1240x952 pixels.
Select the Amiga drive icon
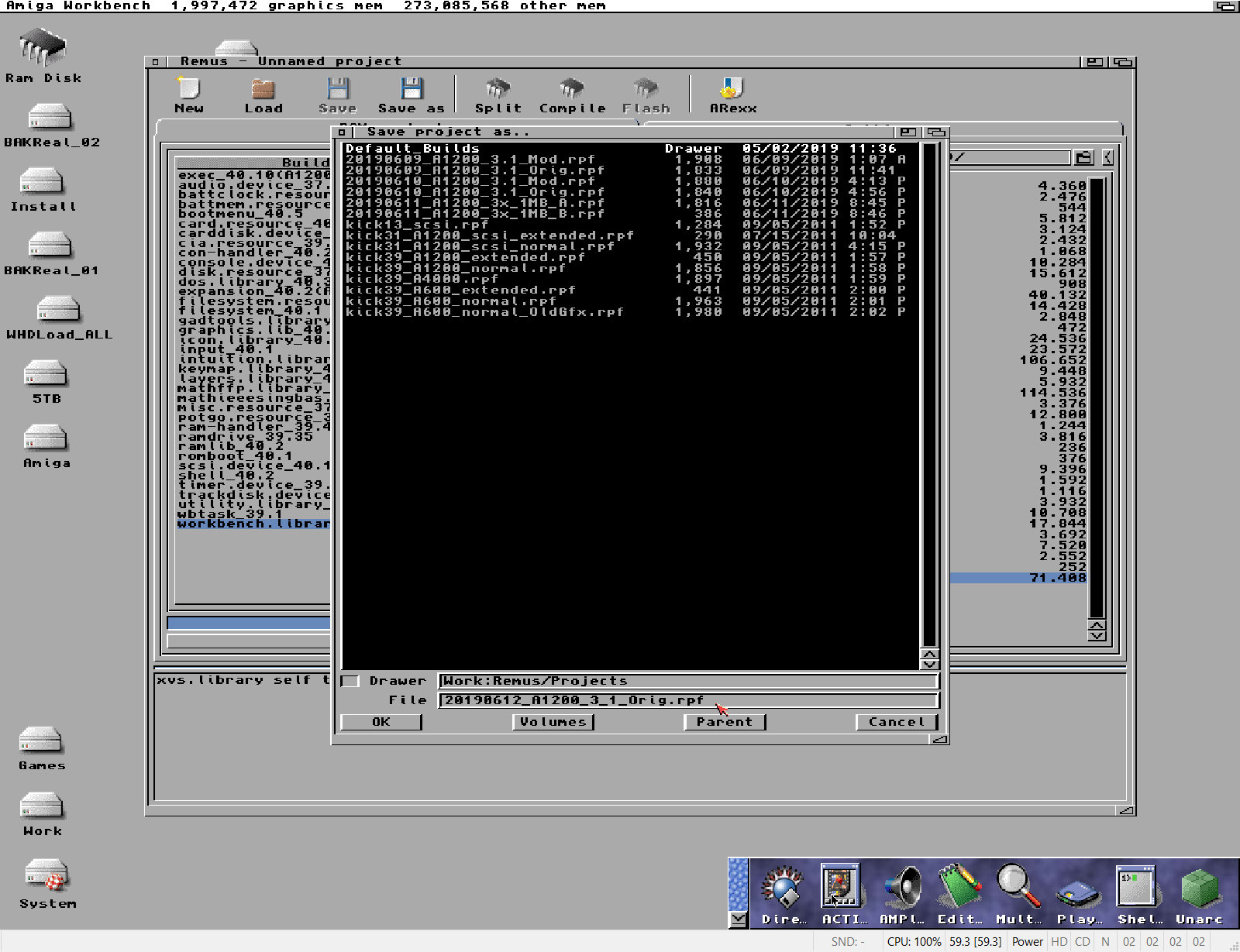(46, 447)
